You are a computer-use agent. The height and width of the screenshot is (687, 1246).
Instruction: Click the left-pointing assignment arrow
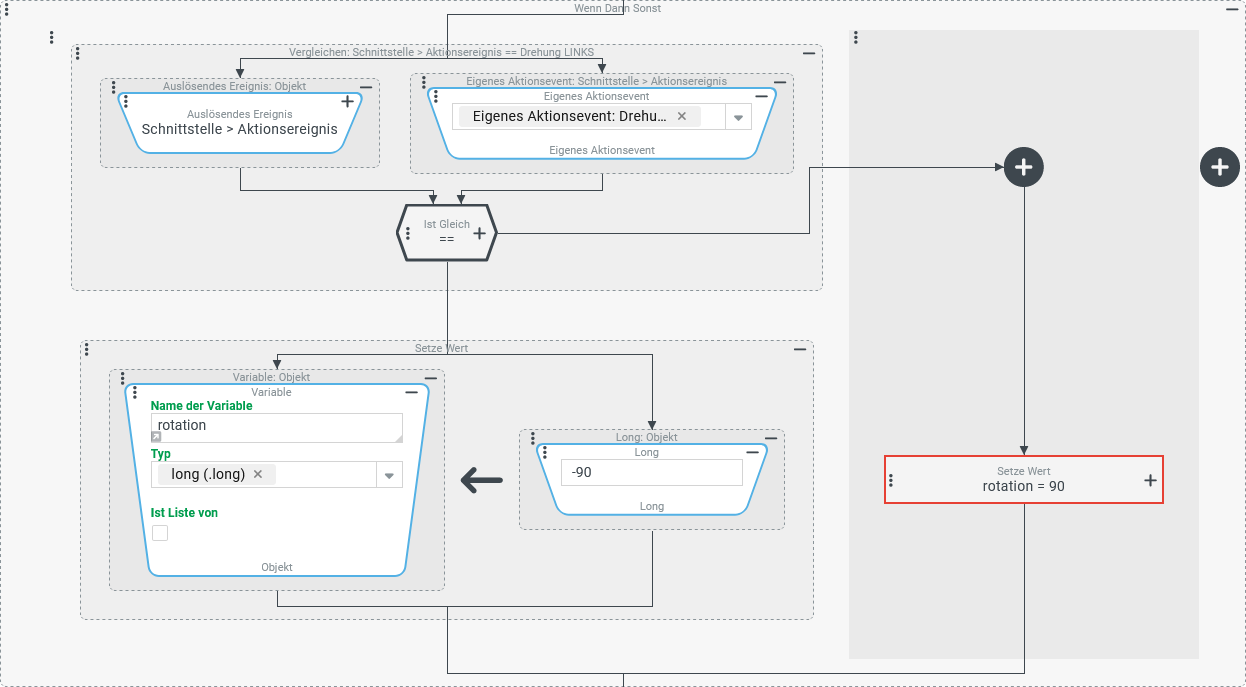(481, 481)
